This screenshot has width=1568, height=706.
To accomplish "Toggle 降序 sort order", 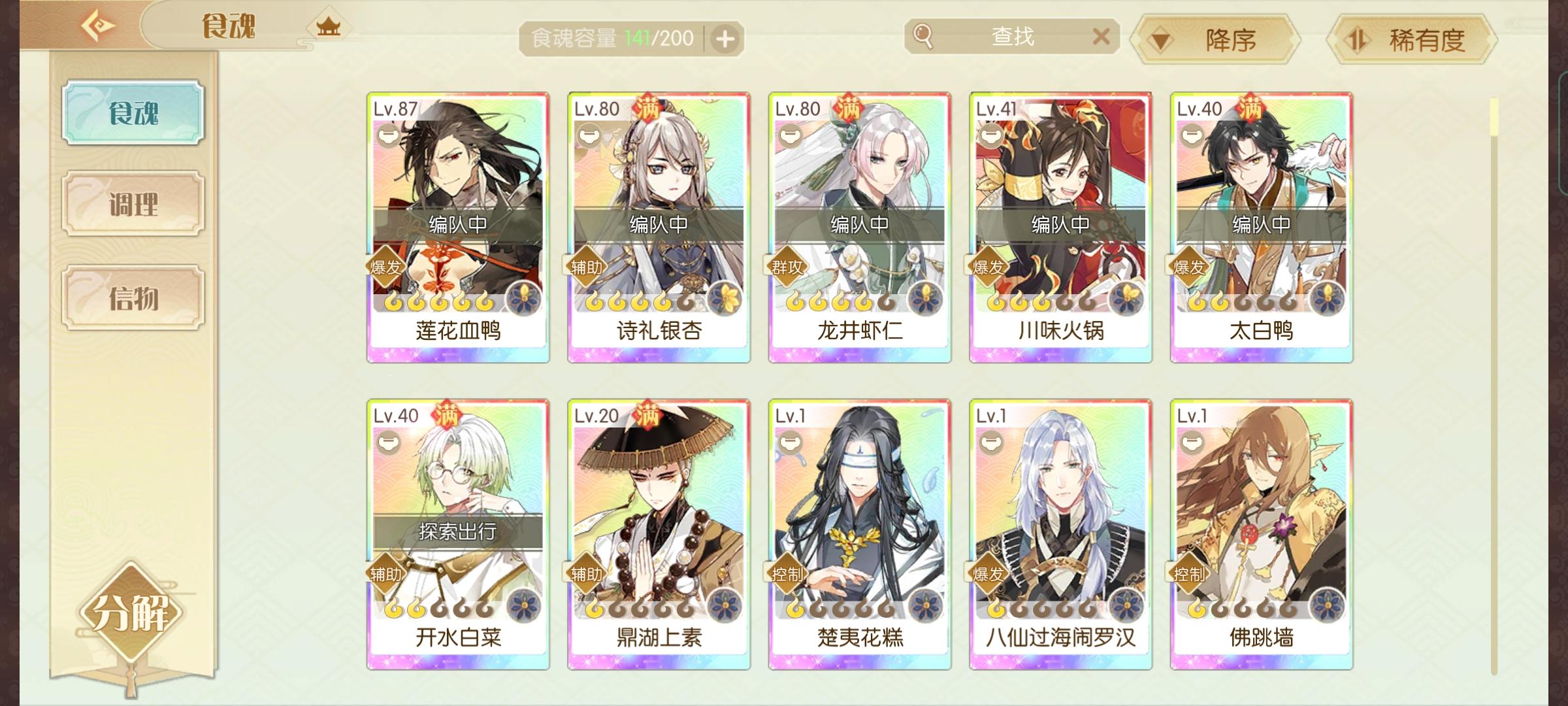I will click(x=1215, y=41).
